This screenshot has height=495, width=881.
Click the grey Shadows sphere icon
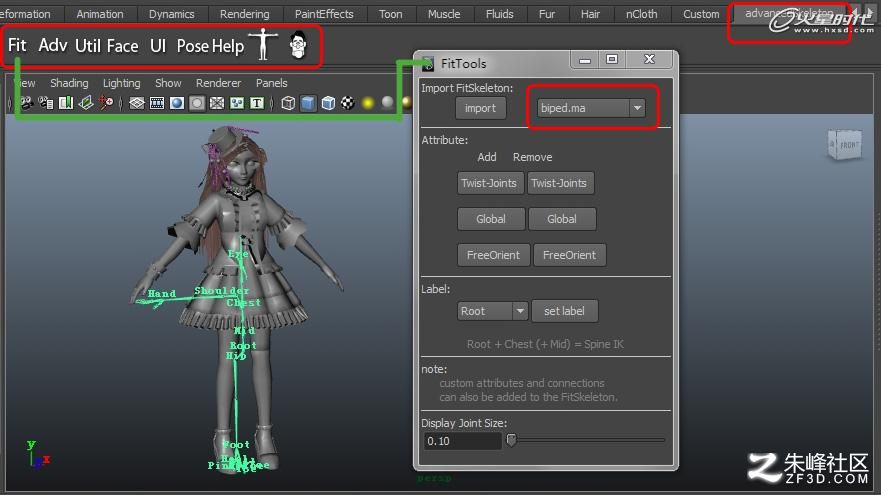point(388,102)
